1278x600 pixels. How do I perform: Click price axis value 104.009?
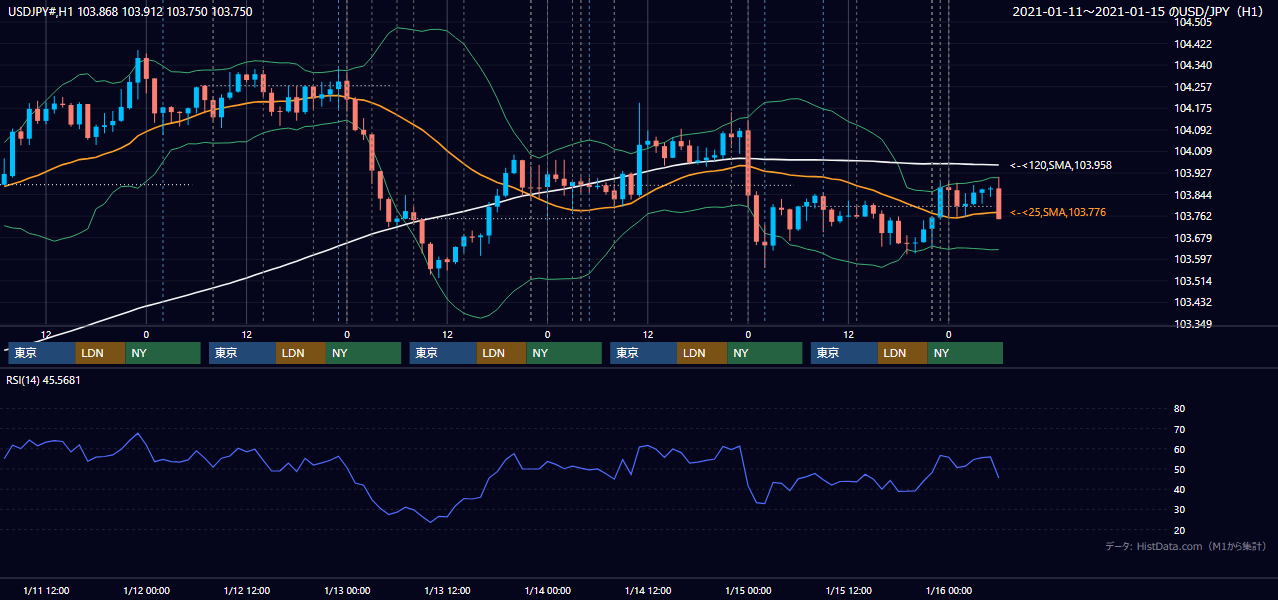[x=1193, y=152]
